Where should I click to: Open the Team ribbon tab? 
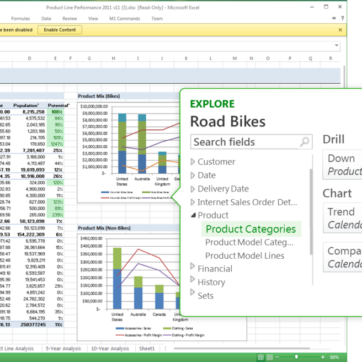157,19
